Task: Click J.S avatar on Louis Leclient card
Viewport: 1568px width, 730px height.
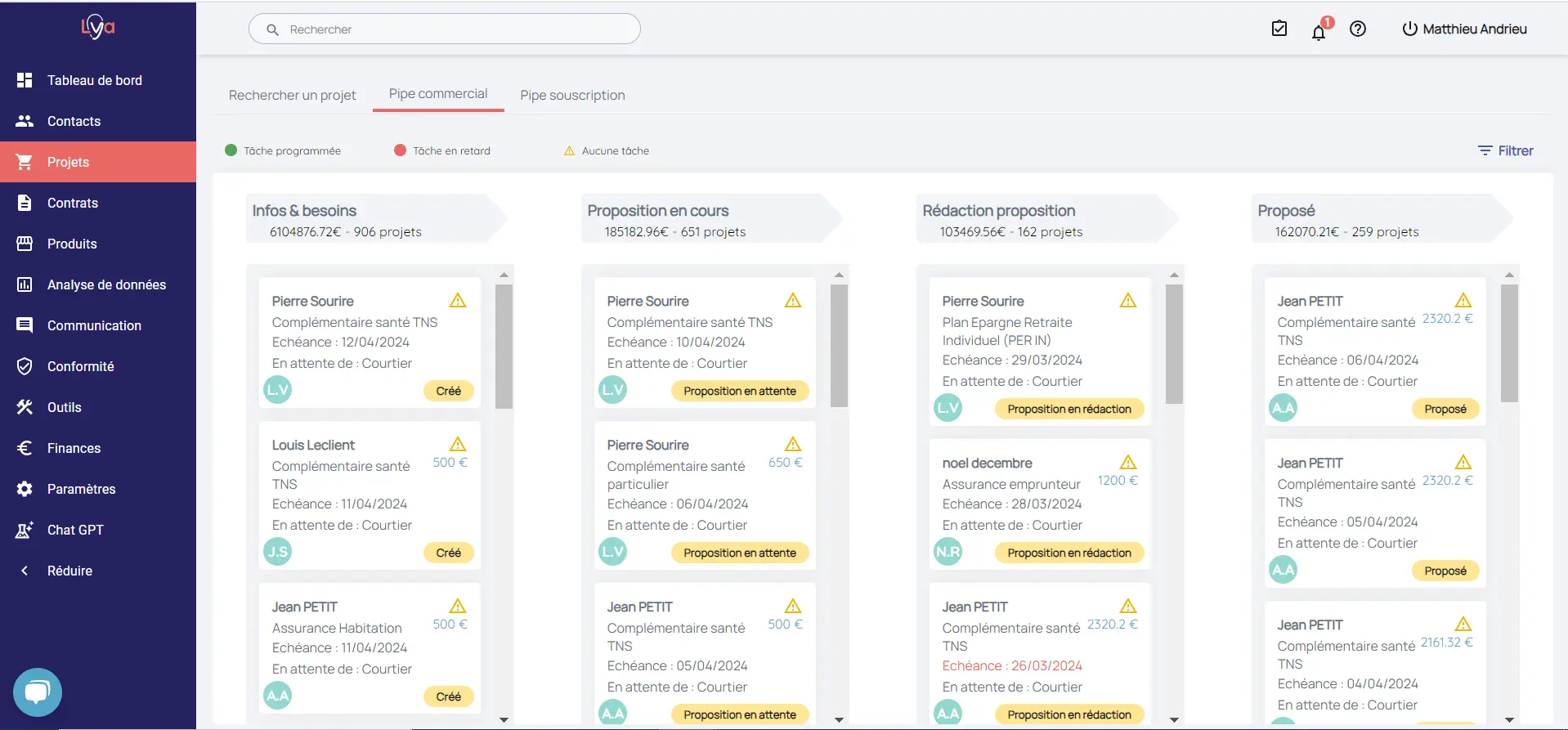Action: [x=278, y=552]
